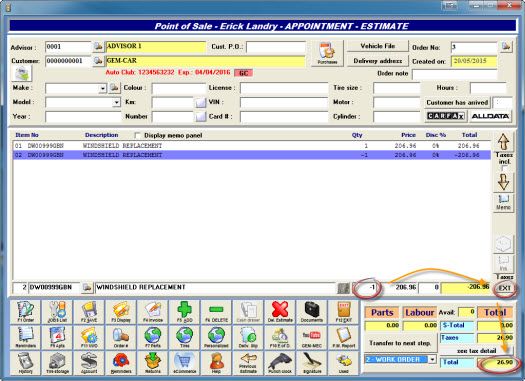Tick Display memo panel checkbox
The width and height of the screenshot is (525, 381).
(x=137, y=135)
